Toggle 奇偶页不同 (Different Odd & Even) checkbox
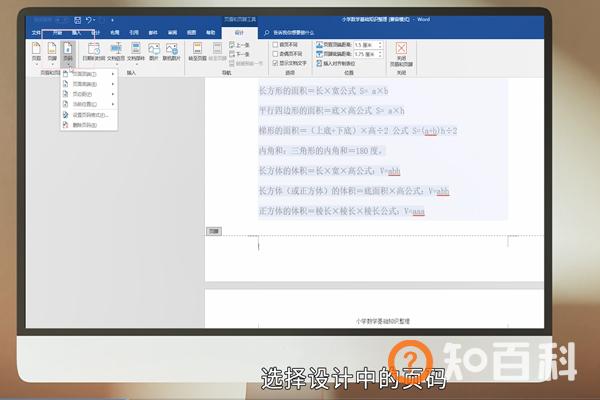 coord(275,54)
